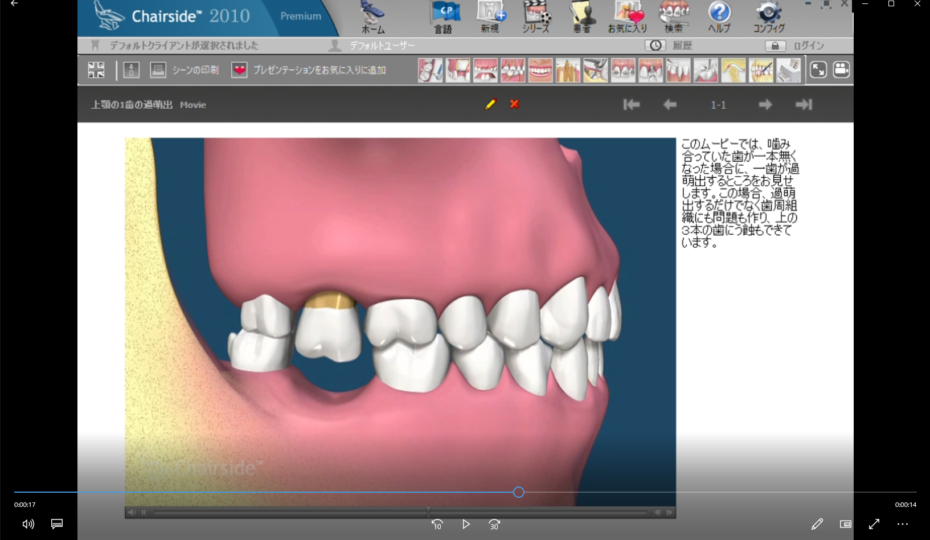Open the 言語 language icon
The image size is (930, 540).
coord(445,17)
